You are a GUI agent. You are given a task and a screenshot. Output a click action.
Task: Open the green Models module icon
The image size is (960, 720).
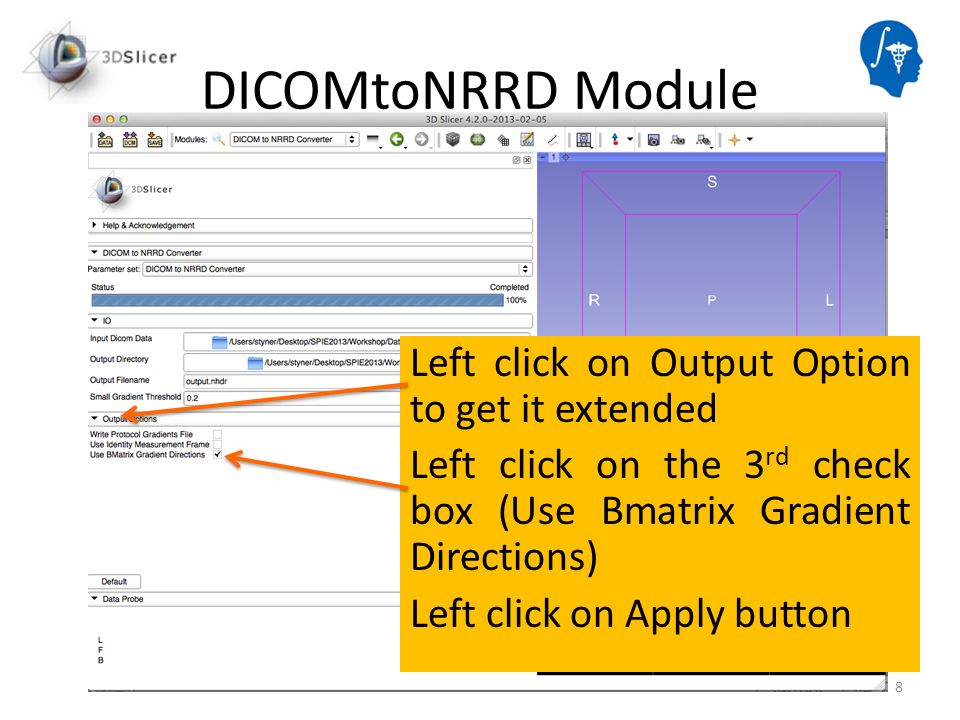tap(478, 140)
